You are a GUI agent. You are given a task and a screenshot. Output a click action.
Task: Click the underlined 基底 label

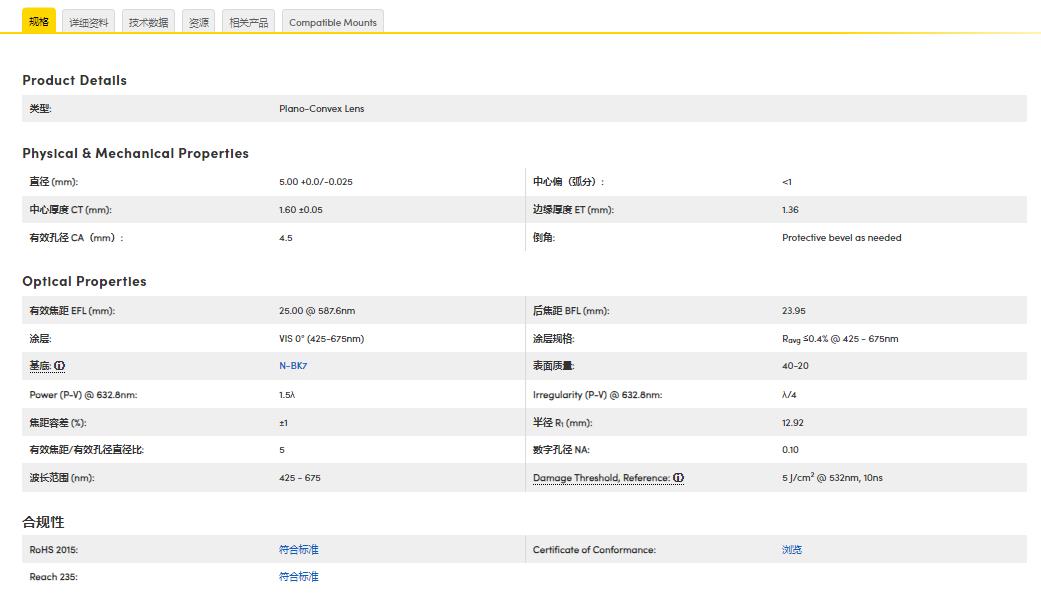point(39,366)
